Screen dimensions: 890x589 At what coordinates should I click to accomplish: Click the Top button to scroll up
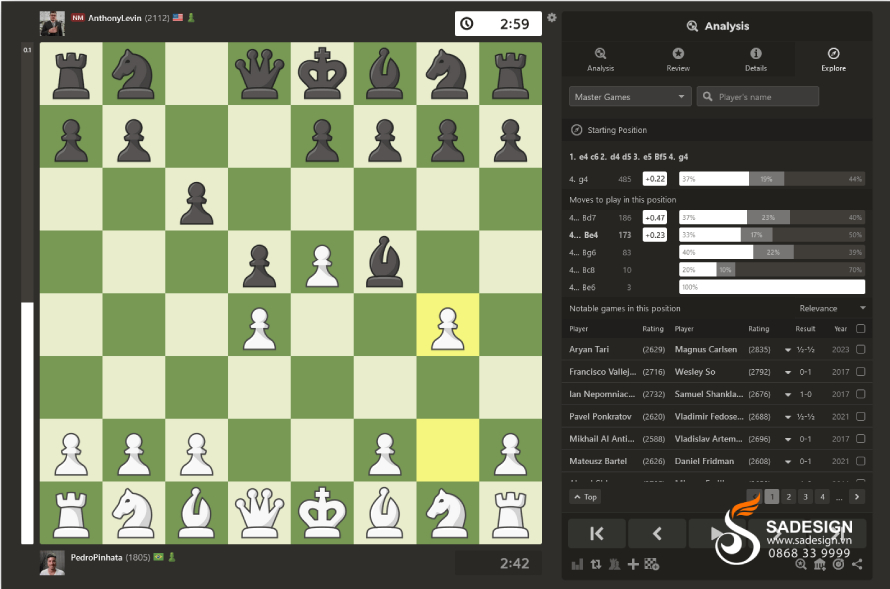(585, 497)
